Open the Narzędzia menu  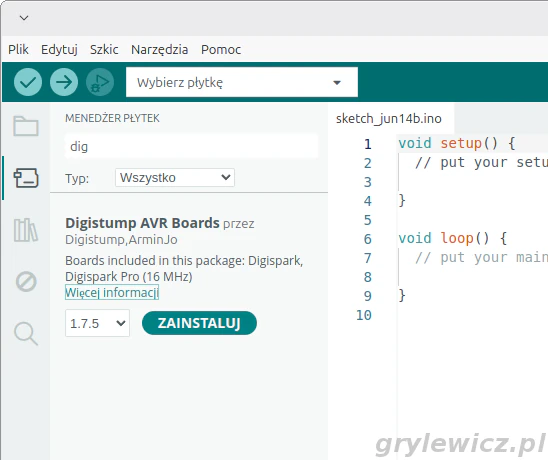(159, 50)
